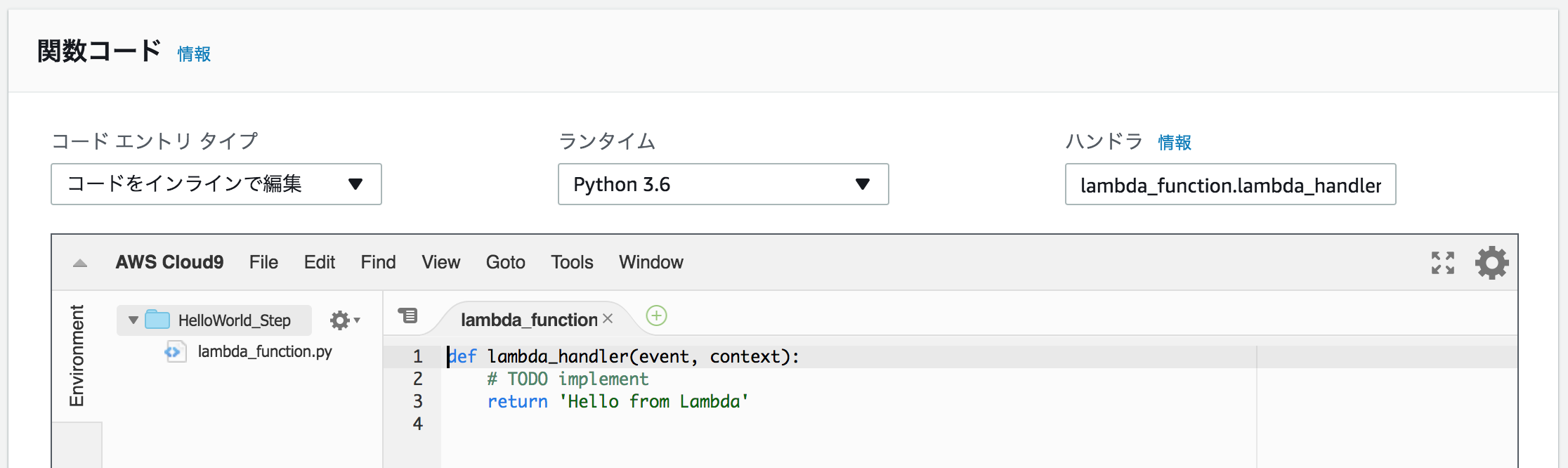
Task: Click 情報 link next to 関数コード
Action: [194, 54]
